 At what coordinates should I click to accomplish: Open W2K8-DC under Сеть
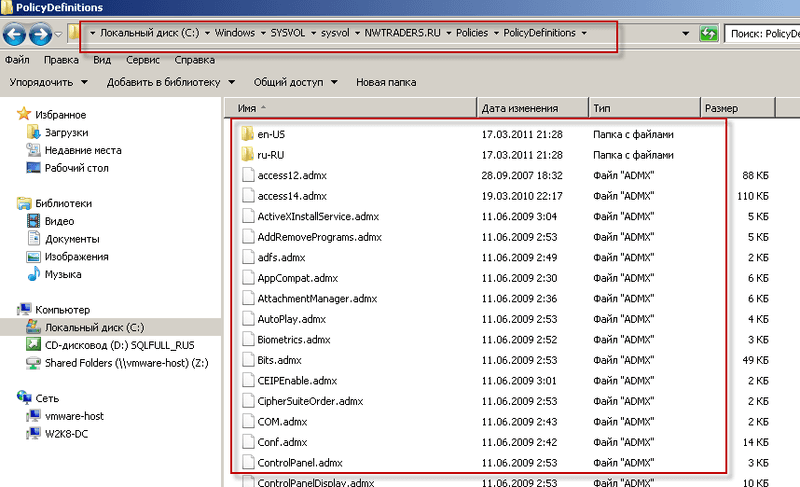tap(66, 434)
